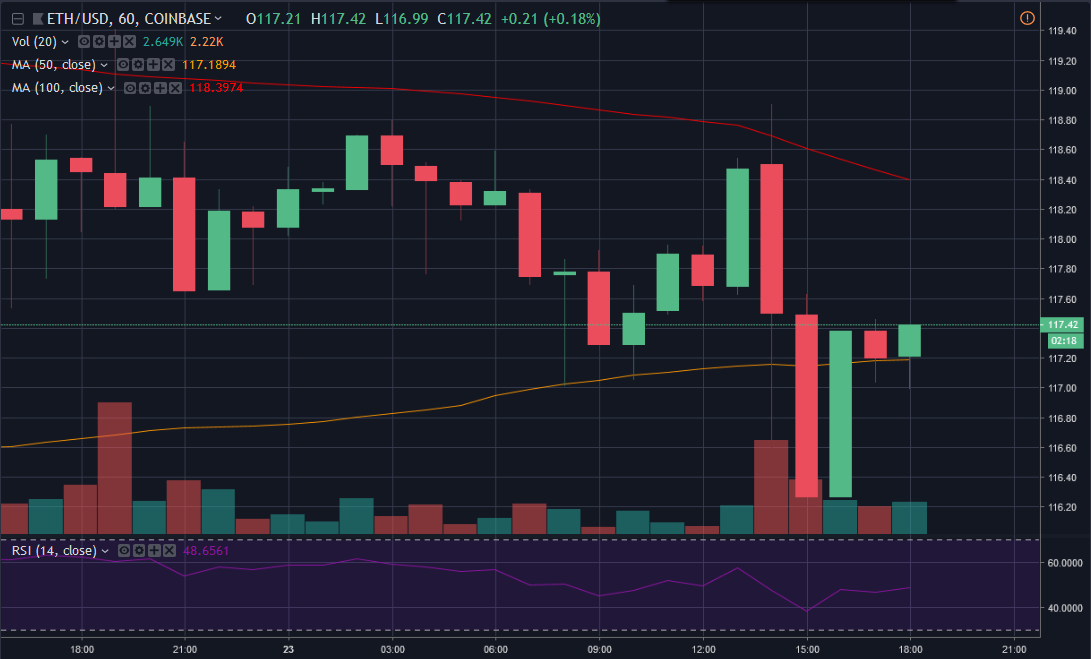Click the volume average value 2.22K
The image size is (1091, 659).
click(207, 42)
